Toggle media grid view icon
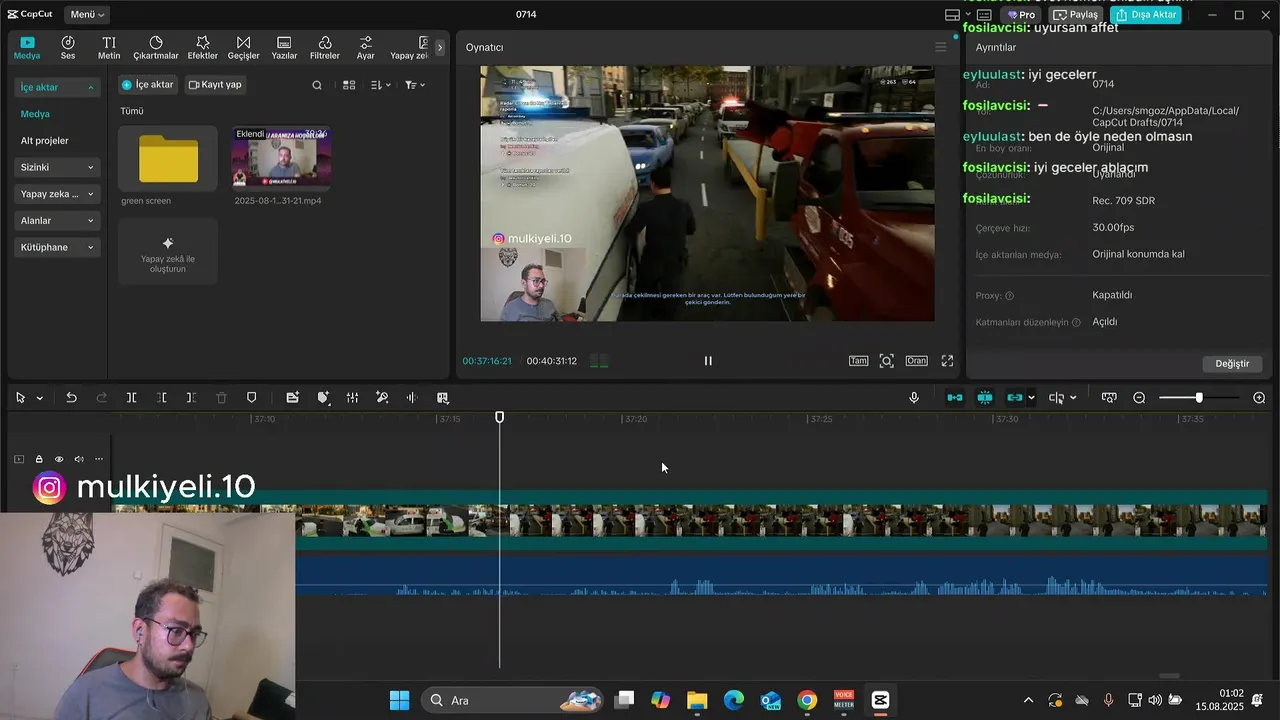This screenshot has height=720, width=1280. pyautogui.click(x=349, y=85)
